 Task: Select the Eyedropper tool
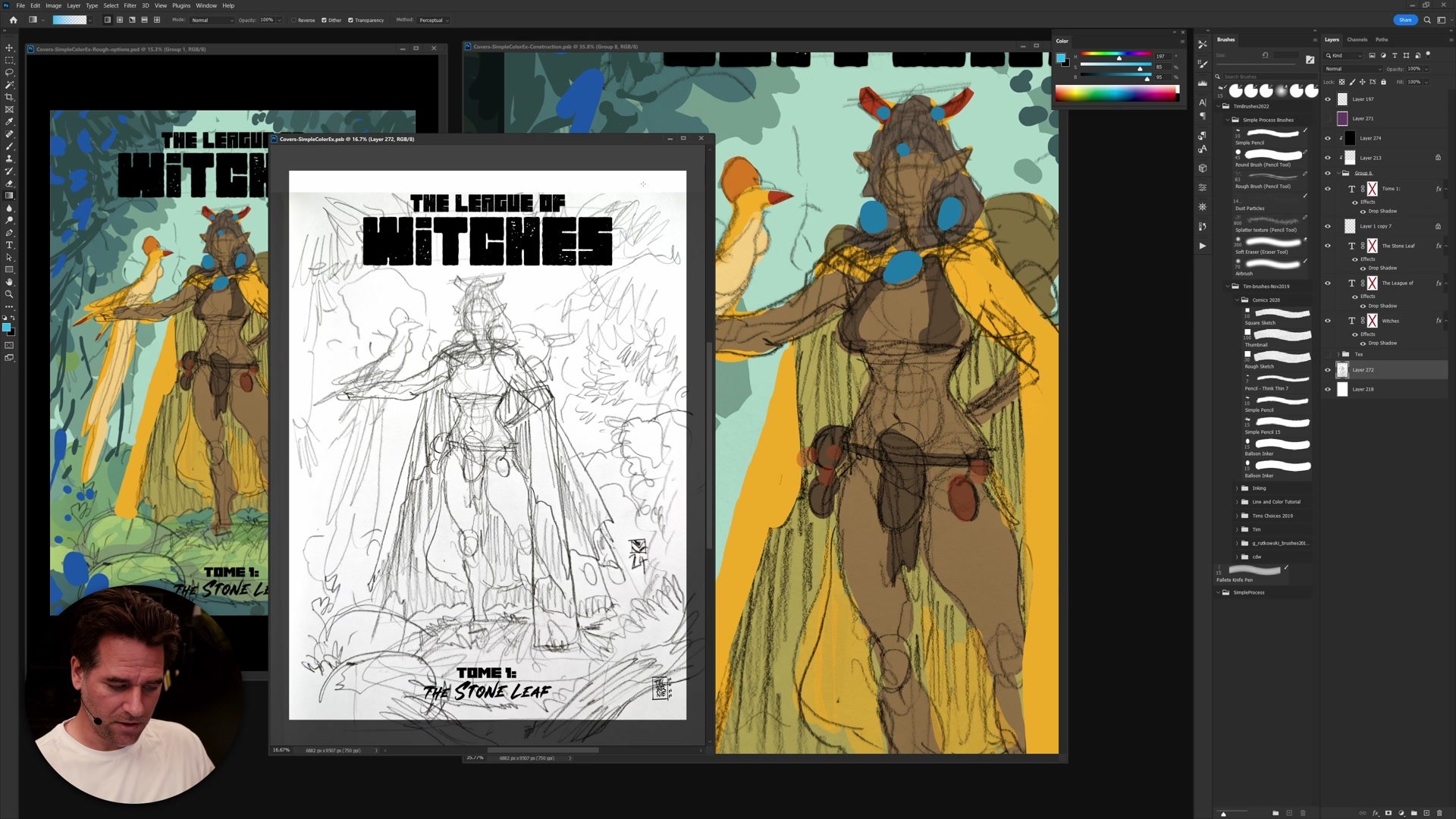point(9,121)
